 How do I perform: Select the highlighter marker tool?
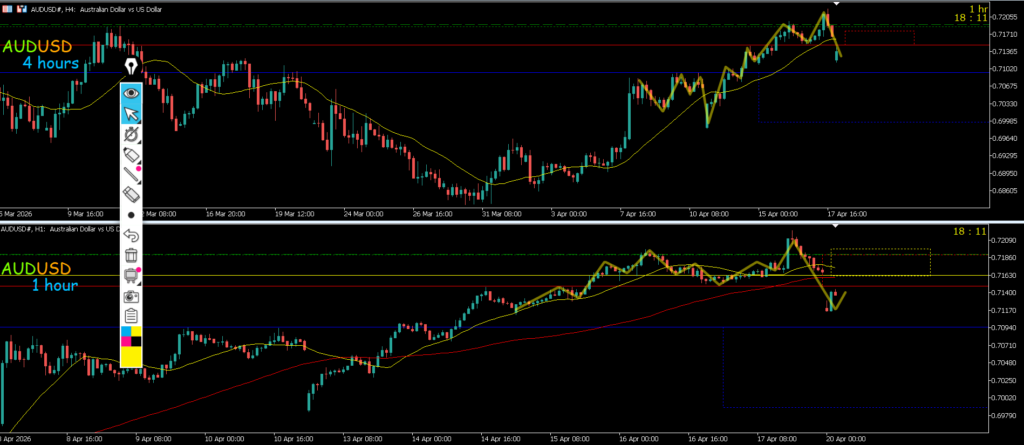pos(130,154)
